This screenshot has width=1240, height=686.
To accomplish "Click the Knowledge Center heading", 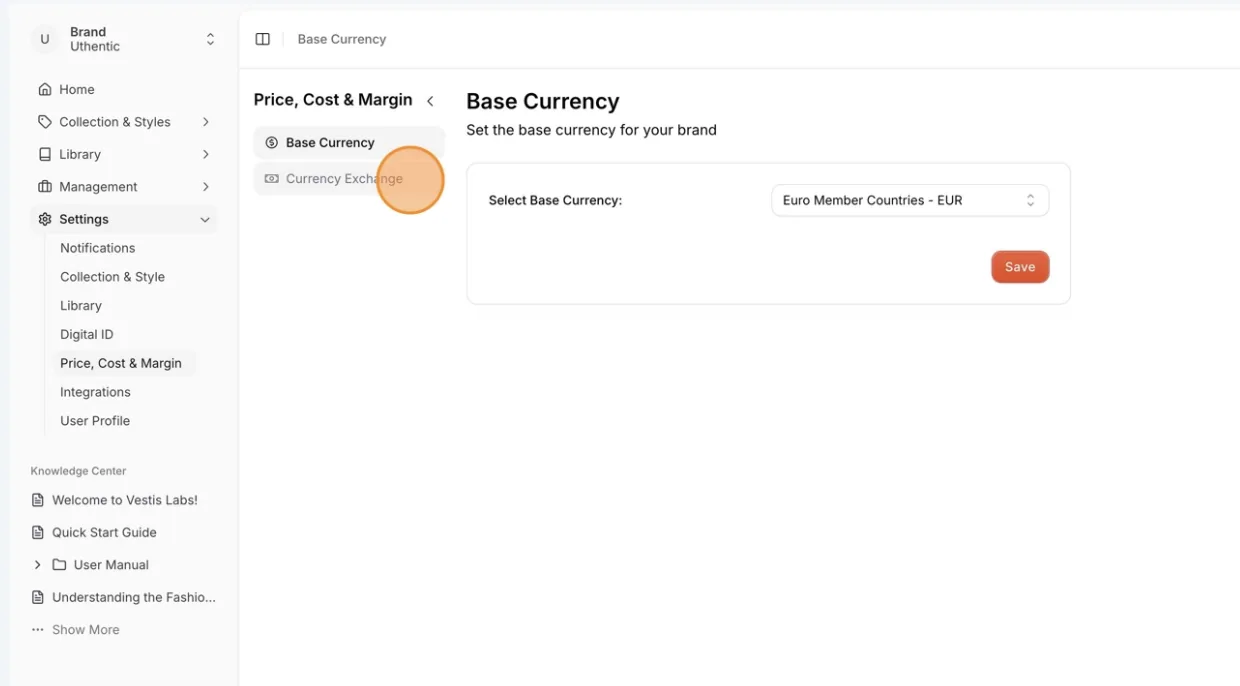I will tap(78, 471).
